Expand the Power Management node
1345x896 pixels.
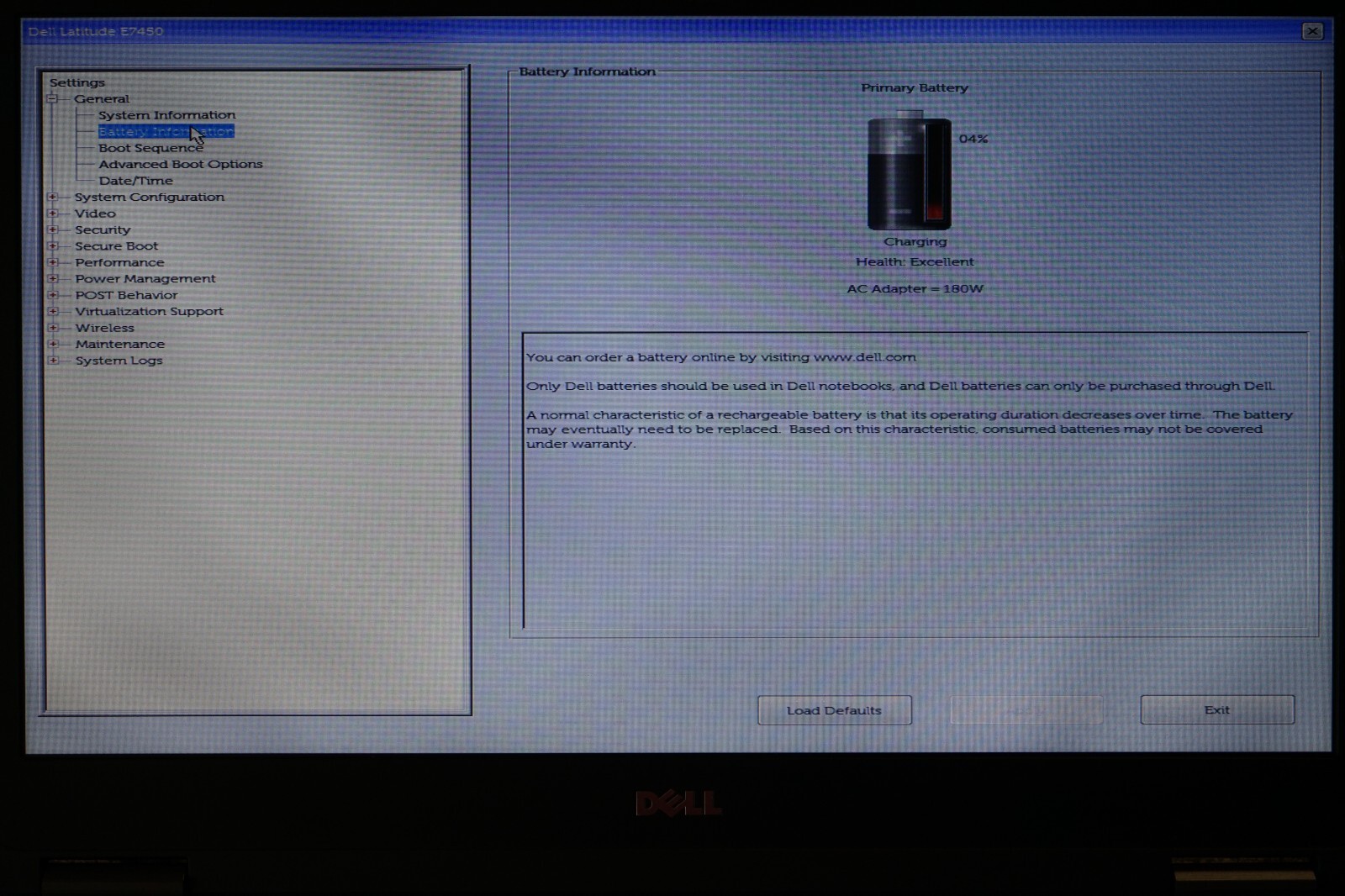coord(53,278)
